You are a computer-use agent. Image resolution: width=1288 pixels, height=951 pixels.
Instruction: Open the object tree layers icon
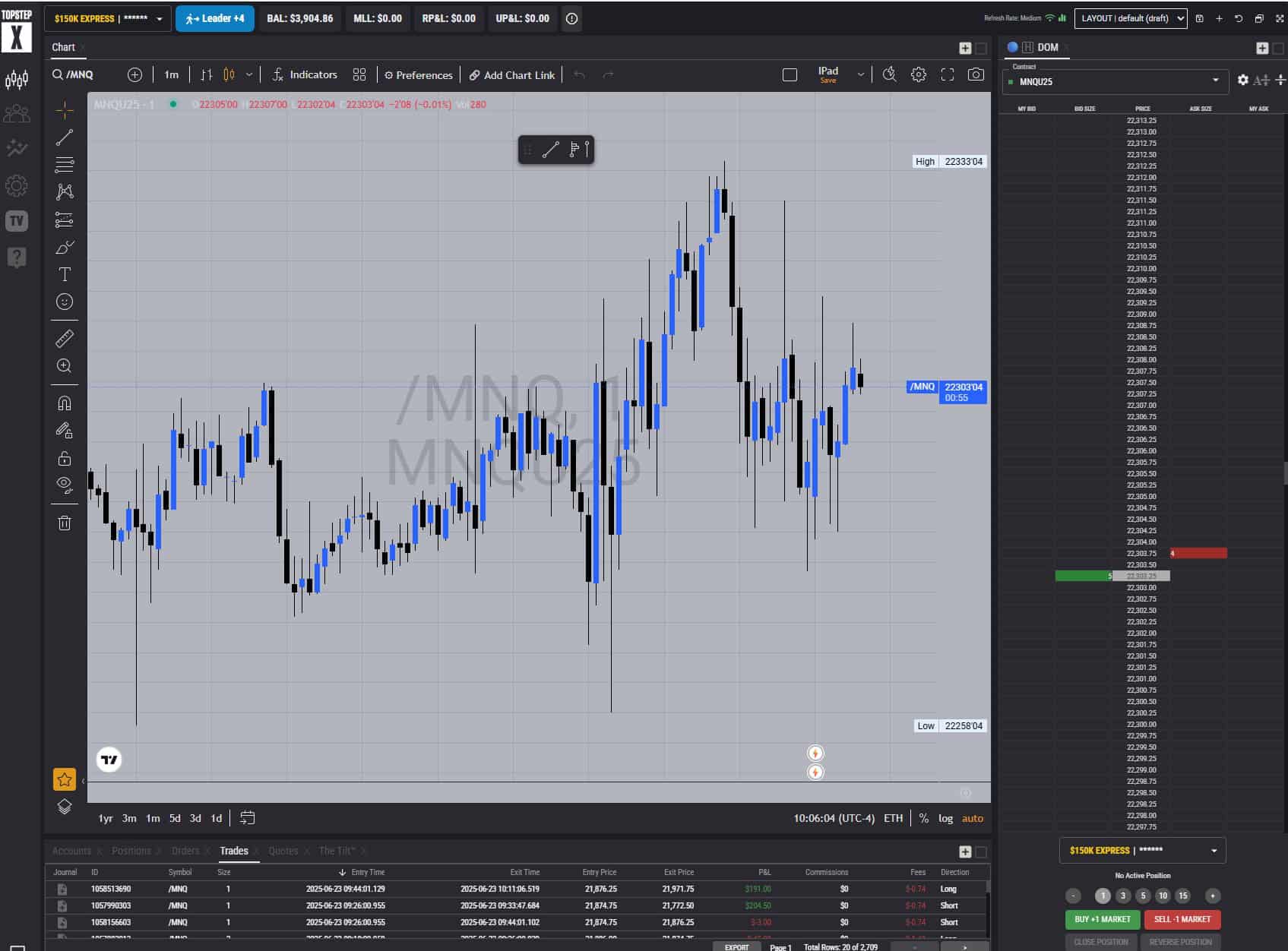point(65,807)
